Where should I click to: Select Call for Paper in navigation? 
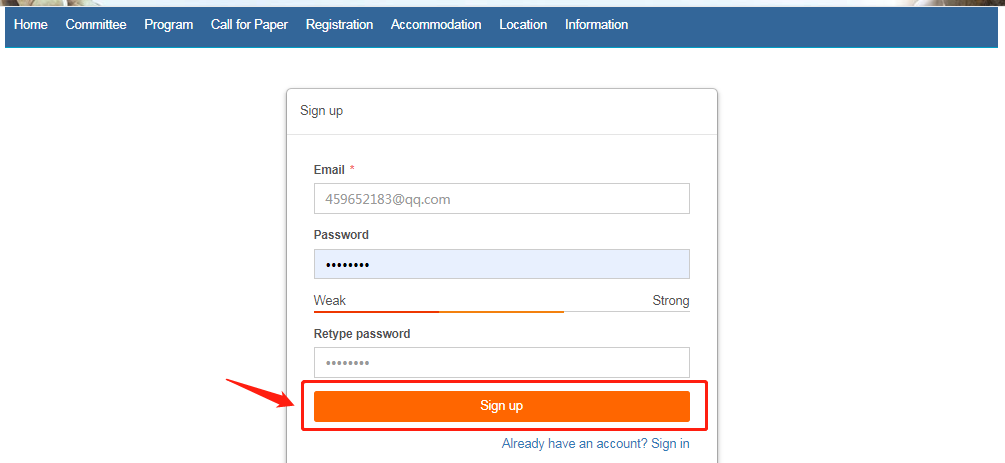point(249,24)
